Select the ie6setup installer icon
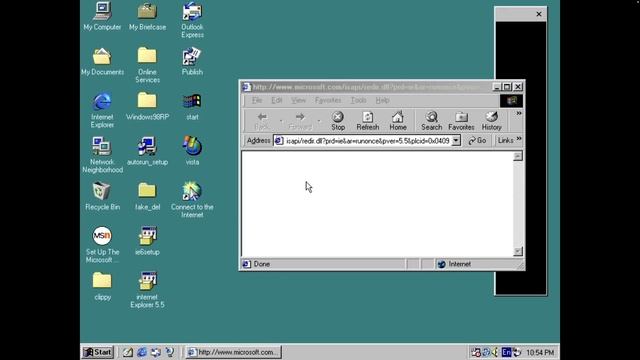Viewport: 640px width, 360px height. coord(147,241)
